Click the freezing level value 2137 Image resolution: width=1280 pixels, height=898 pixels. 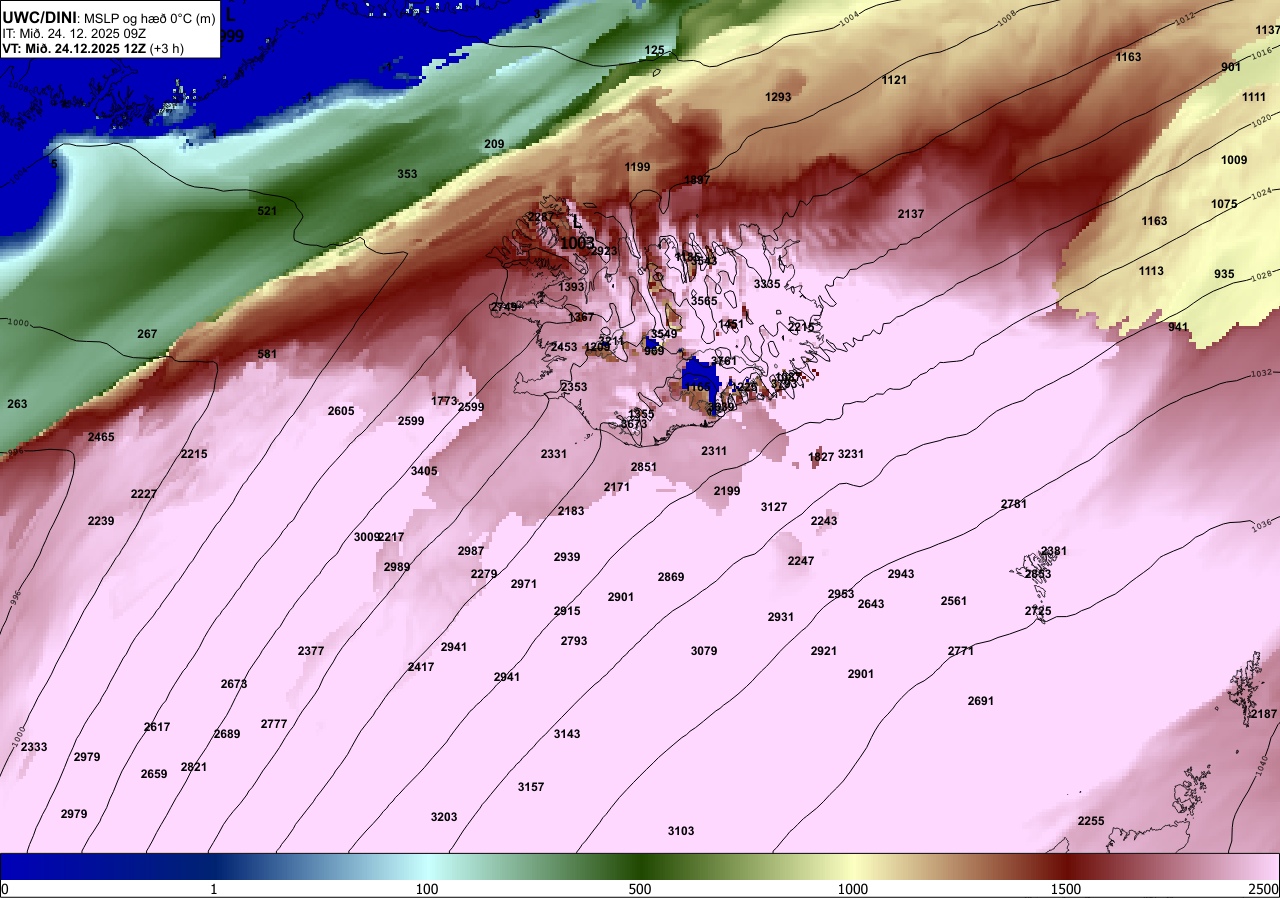point(911,214)
